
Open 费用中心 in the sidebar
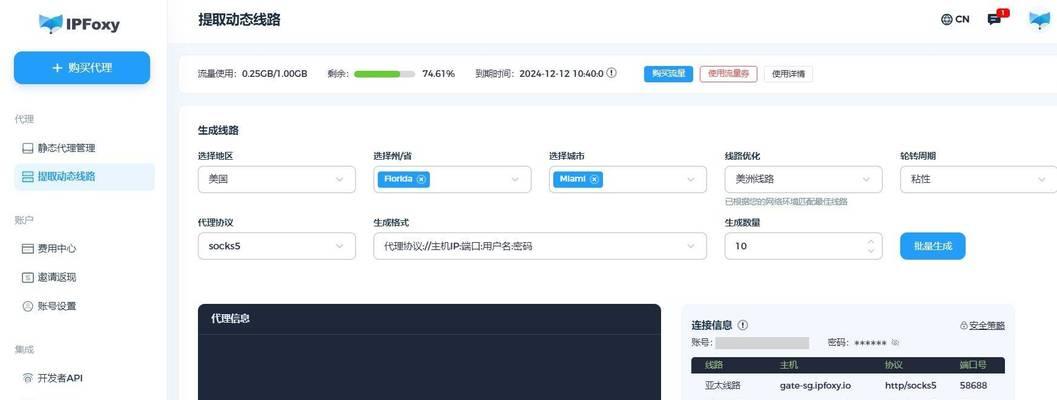coord(57,248)
